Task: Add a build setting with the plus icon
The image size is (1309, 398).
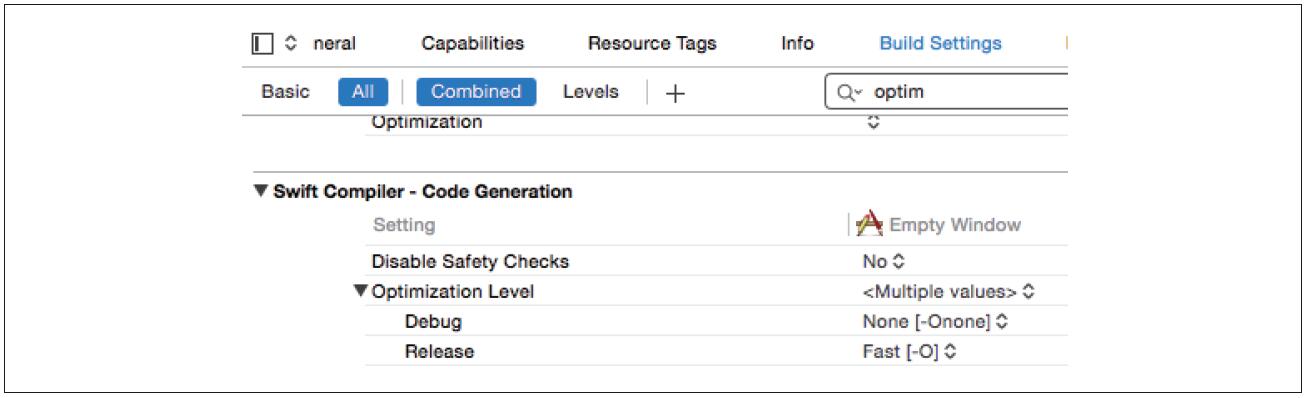Action: coord(676,93)
